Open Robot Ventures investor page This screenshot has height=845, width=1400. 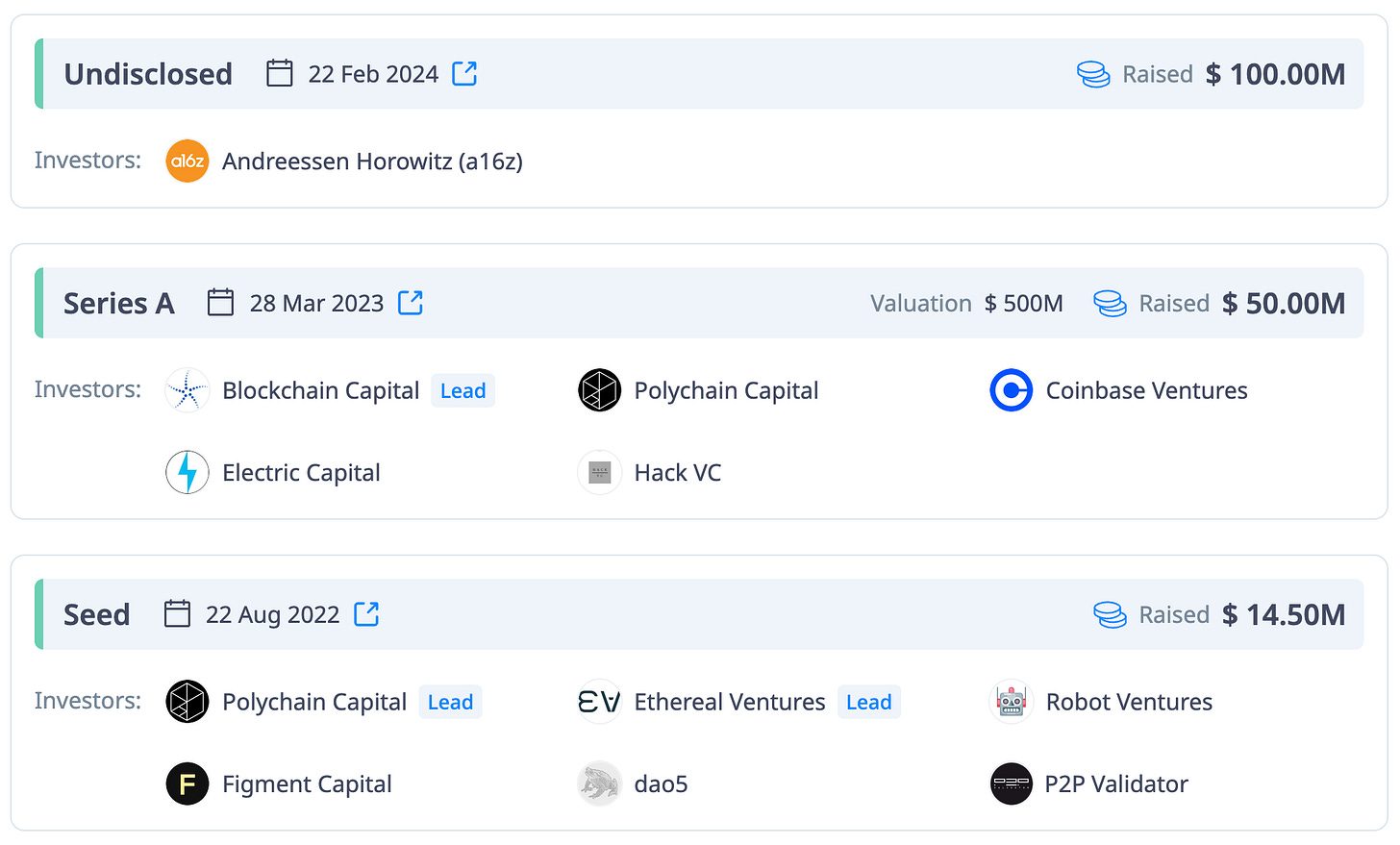[x=1129, y=702]
